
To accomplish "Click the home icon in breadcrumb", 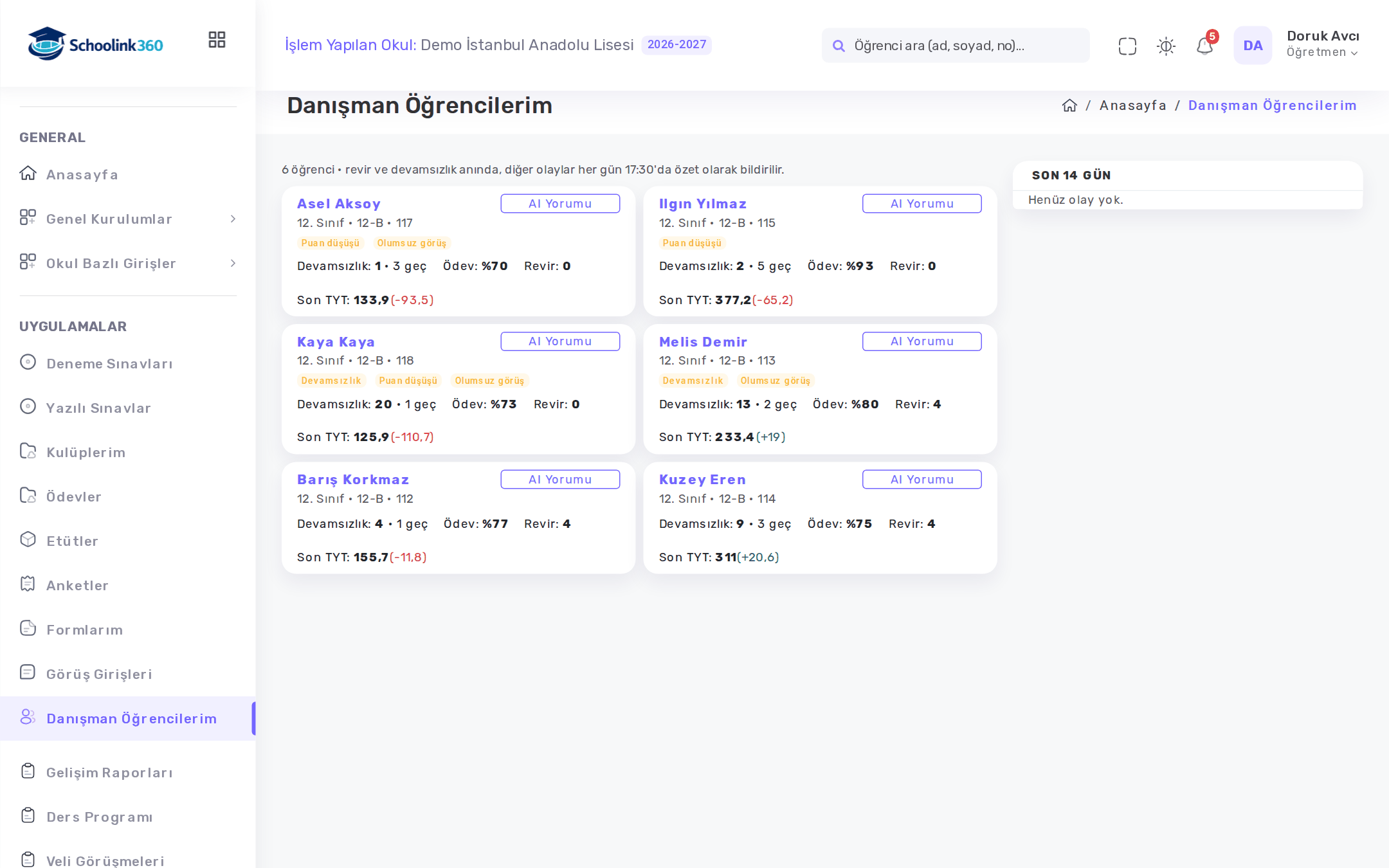I will coord(1069,105).
